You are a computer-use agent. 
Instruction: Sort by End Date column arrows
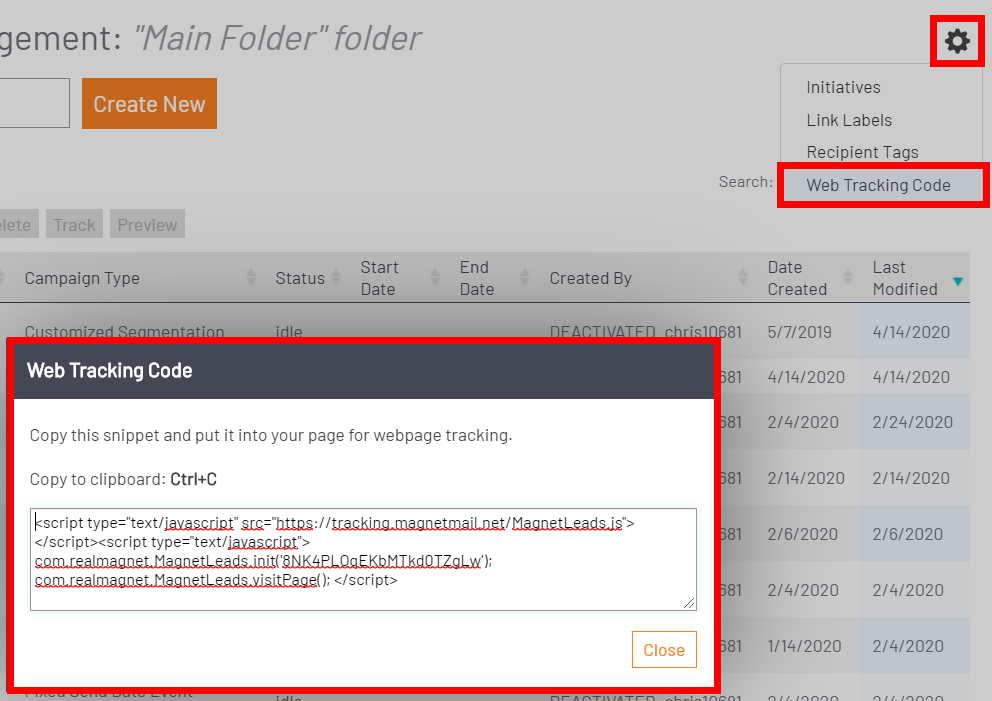click(x=524, y=277)
